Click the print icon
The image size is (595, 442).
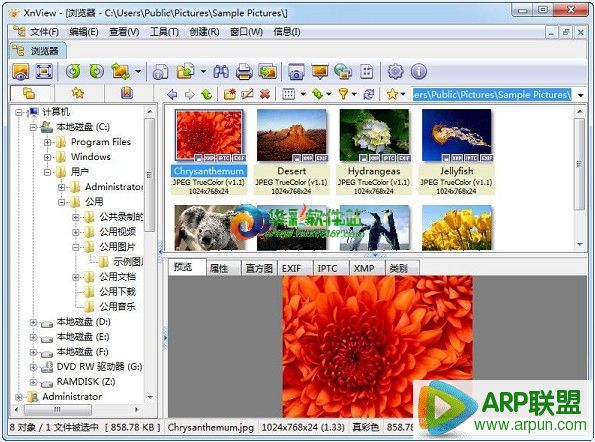244,71
